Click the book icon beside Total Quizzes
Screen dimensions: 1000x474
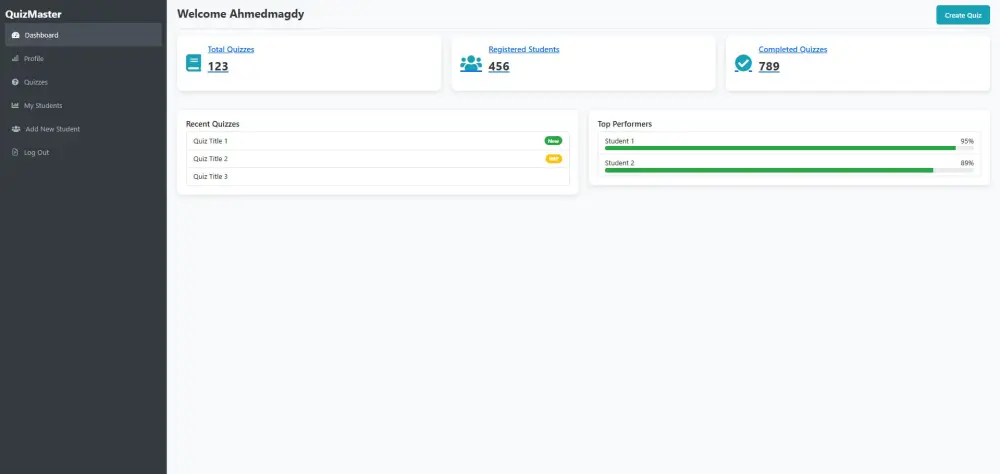193,63
